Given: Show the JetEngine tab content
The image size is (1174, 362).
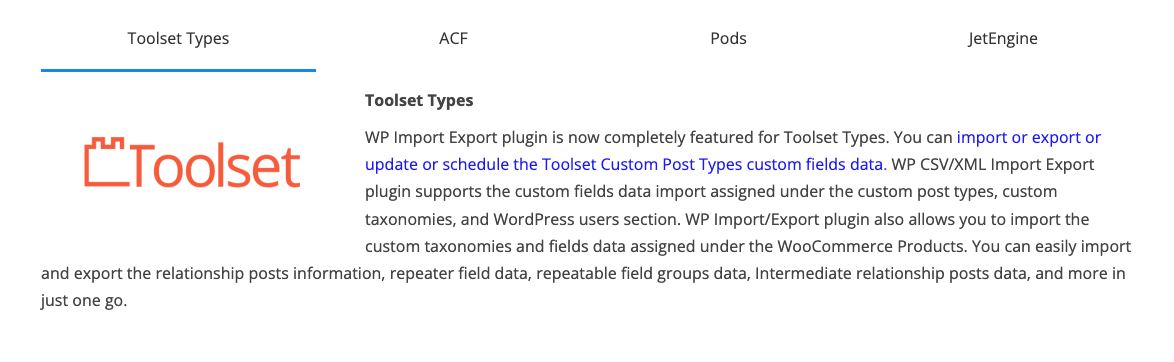Looking at the screenshot, I should [1003, 39].
